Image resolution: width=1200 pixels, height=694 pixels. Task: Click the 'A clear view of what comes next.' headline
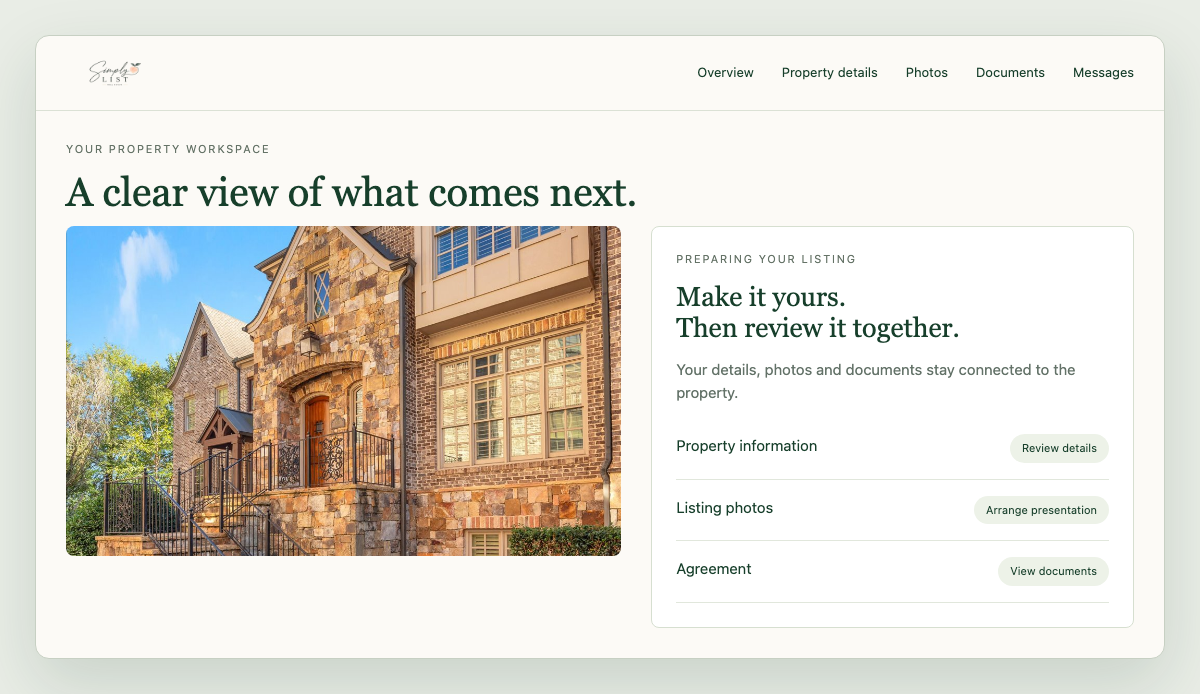pyautogui.click(x=351, y=192)
